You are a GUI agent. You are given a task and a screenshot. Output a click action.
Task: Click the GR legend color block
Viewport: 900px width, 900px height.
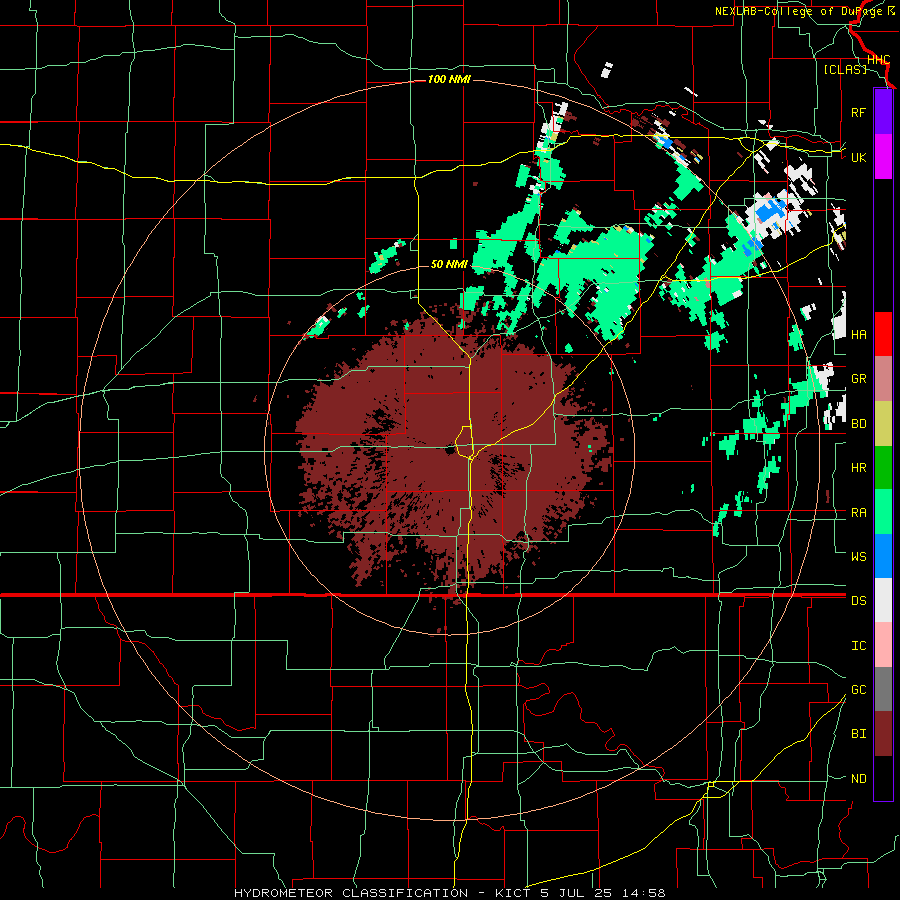(x=883, y=378)
